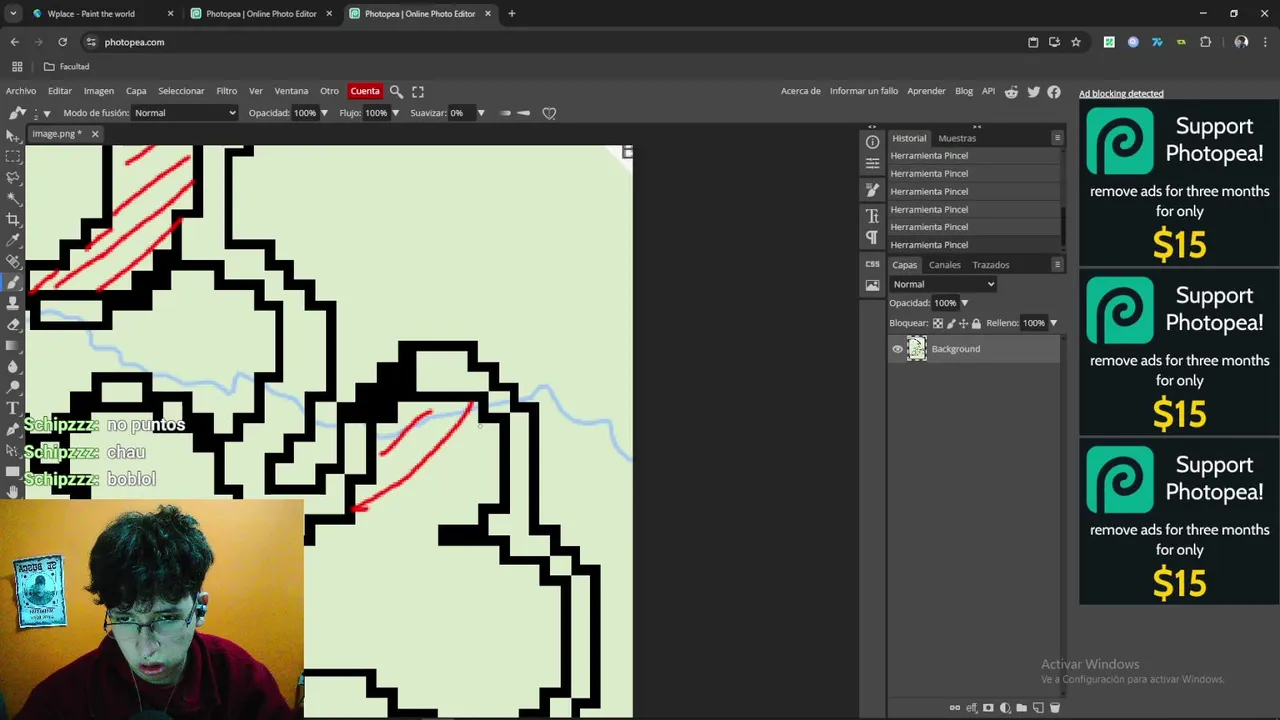This screenshot has width=1280, height=720.
Task: Open layer Opacidad dropdown arrow
Action: tap(964, 303)
